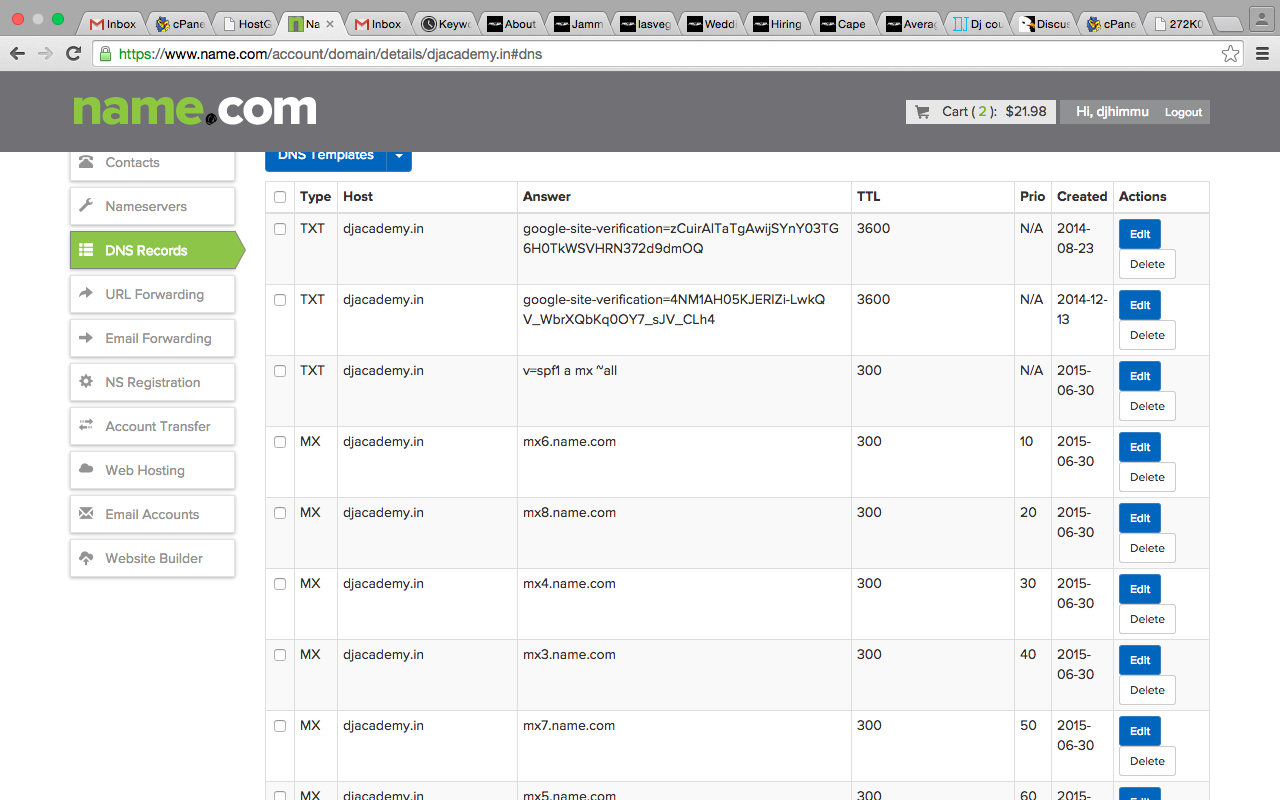This screenshot has height=800, width=1280.
Task: Click the browser forward arrow
Action: point(45,54)
